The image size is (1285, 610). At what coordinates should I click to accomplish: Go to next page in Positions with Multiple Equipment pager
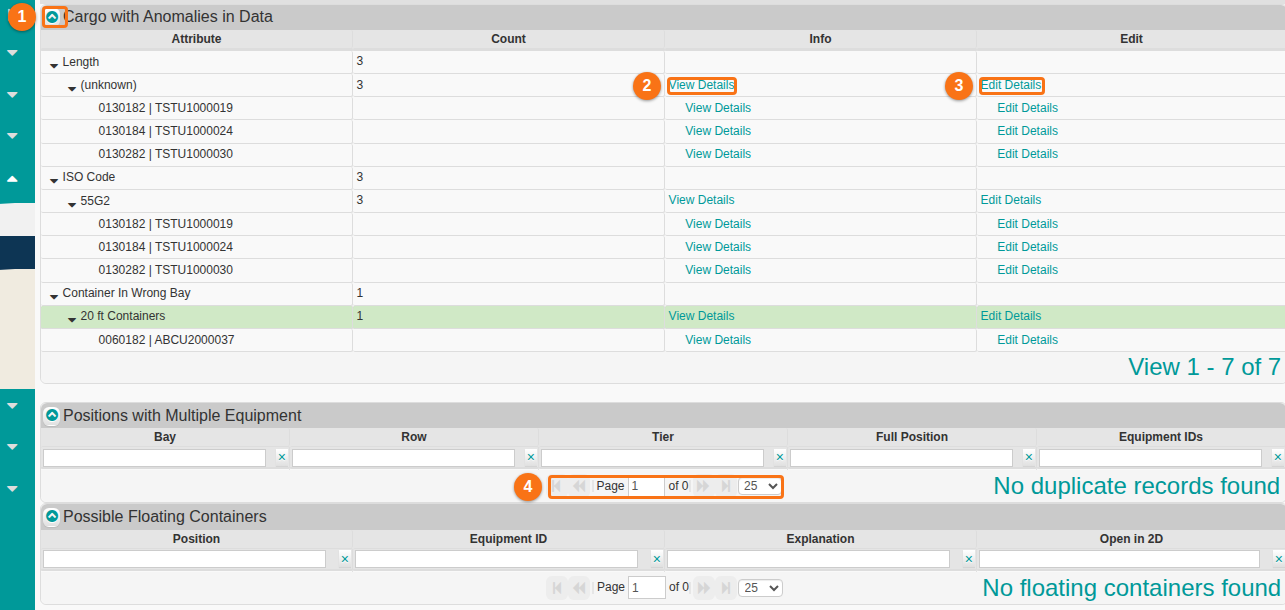pos(703,486)
